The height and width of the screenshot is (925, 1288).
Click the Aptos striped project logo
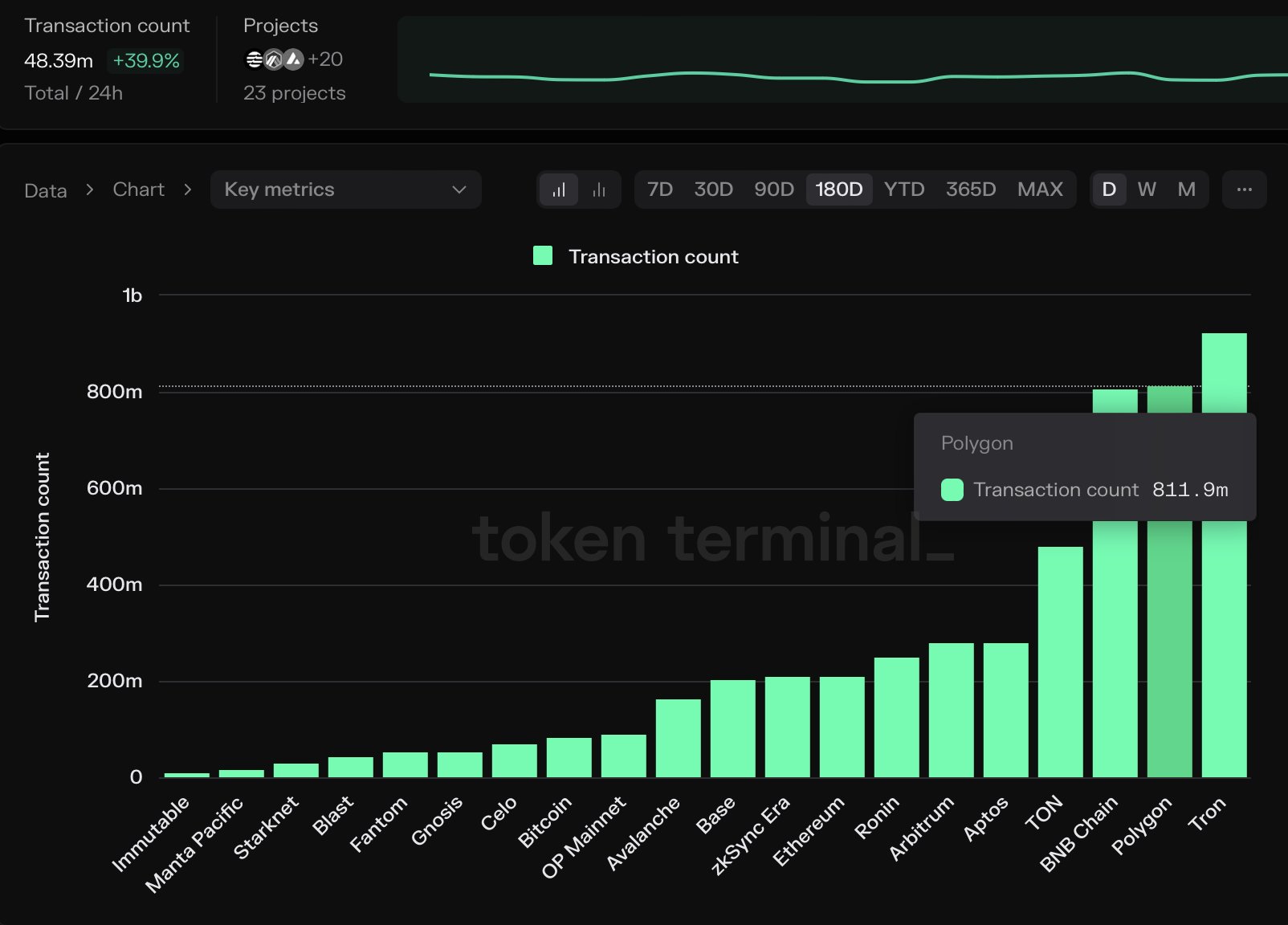pyautogui.click(x=254, y=59)
